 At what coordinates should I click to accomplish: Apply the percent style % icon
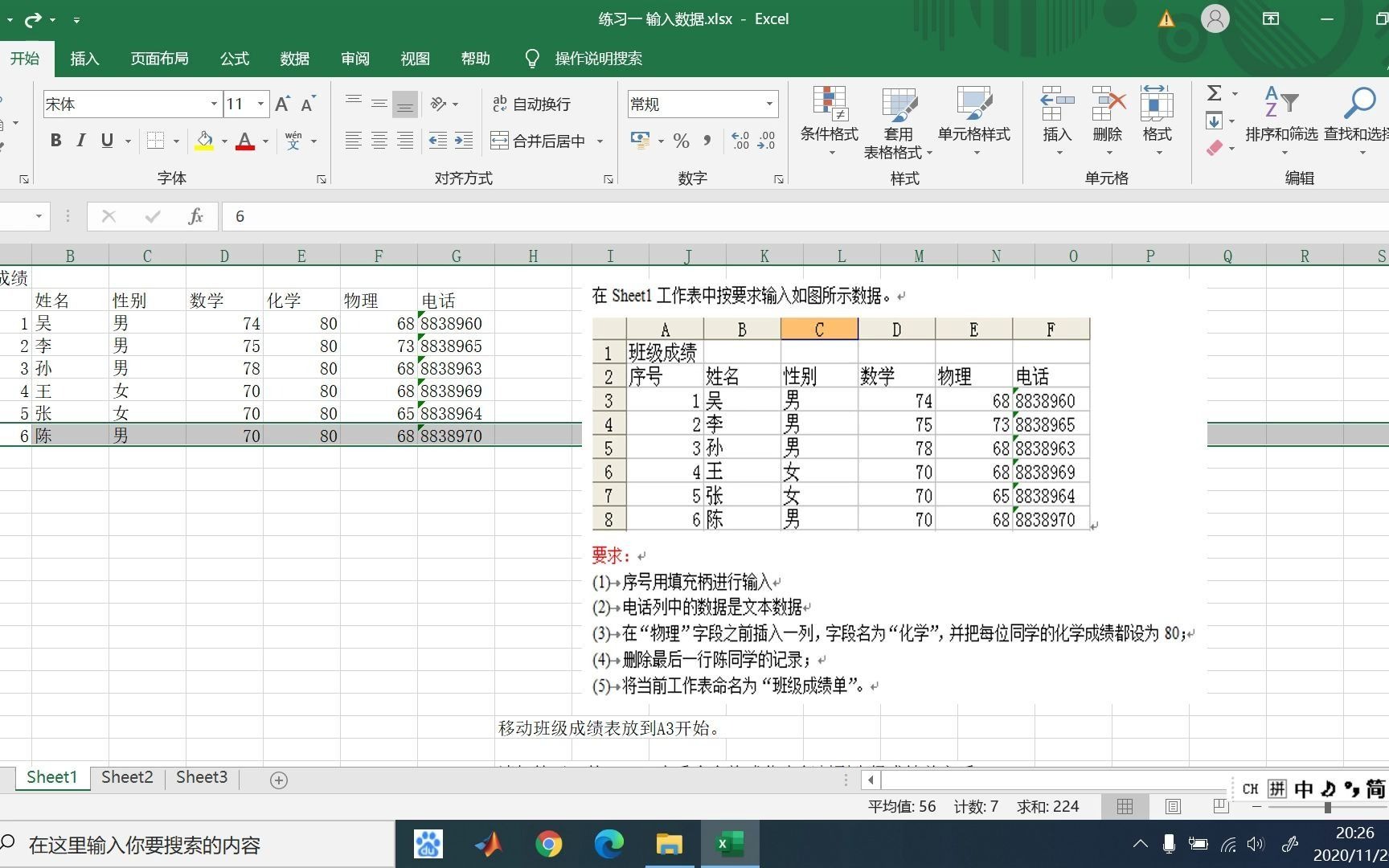681,141
